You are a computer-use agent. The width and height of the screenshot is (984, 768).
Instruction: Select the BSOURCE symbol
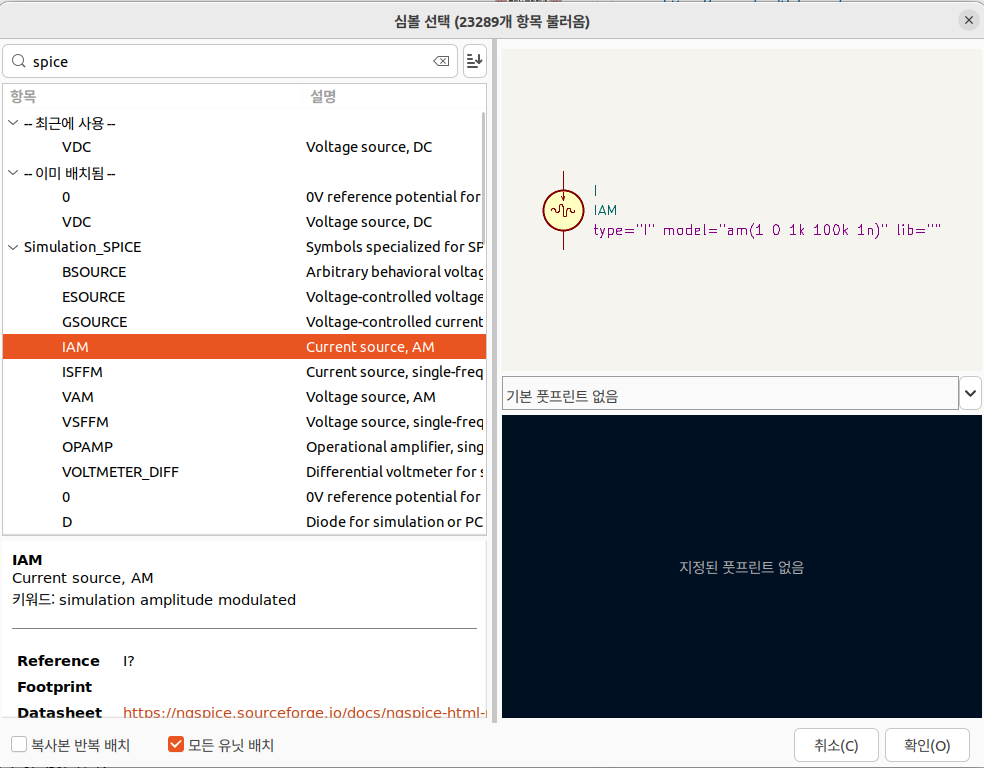pos(94,272)
